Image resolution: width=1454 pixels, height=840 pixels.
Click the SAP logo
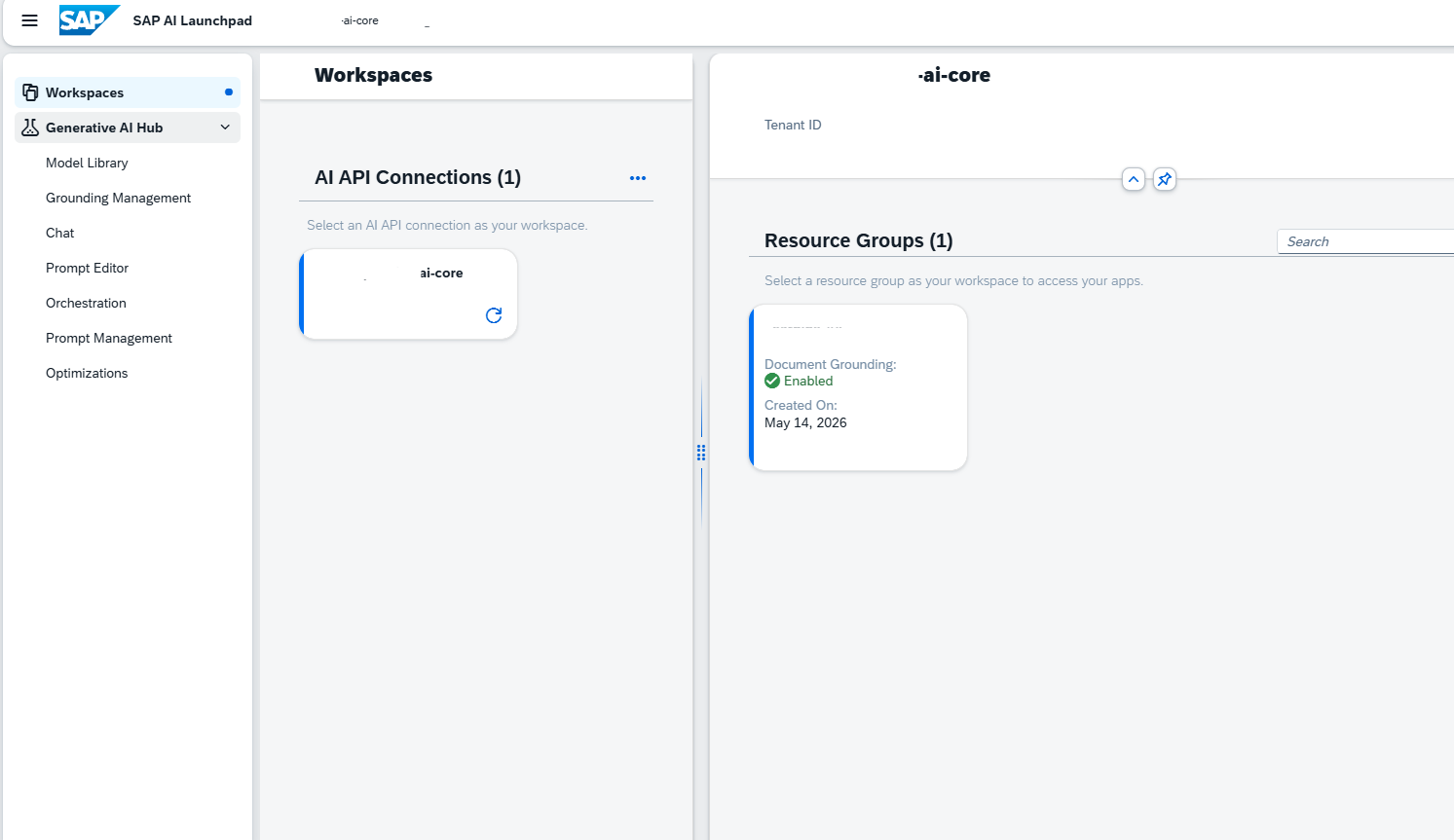tap(90, 20)
